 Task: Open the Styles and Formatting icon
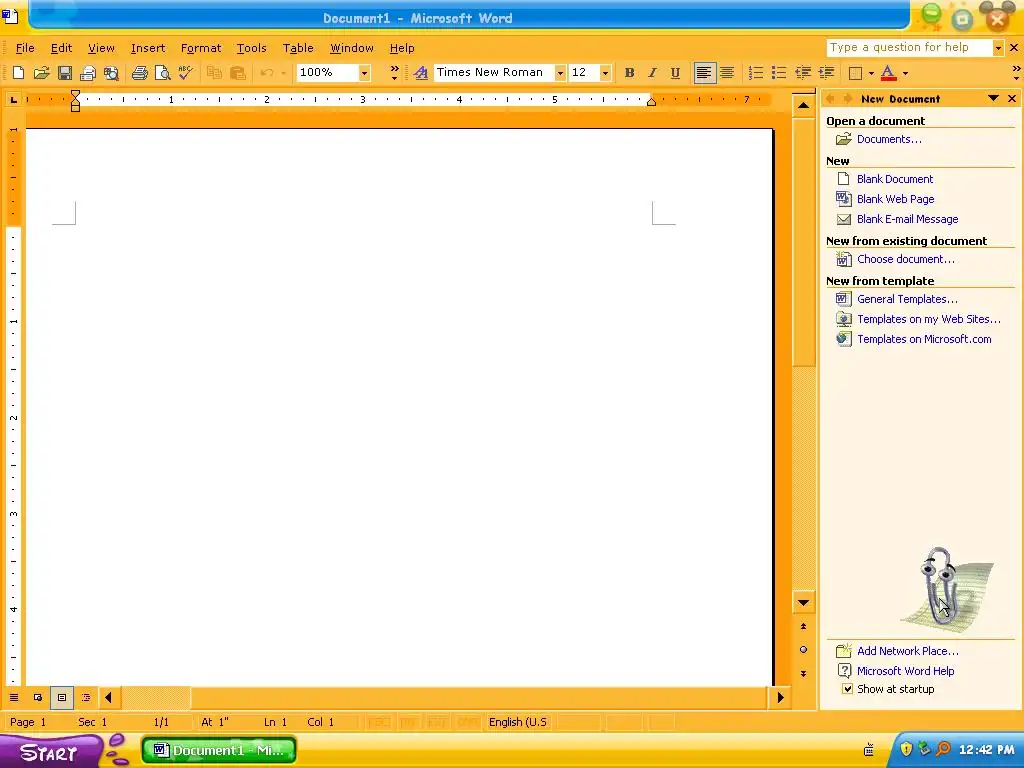[421, 73]
